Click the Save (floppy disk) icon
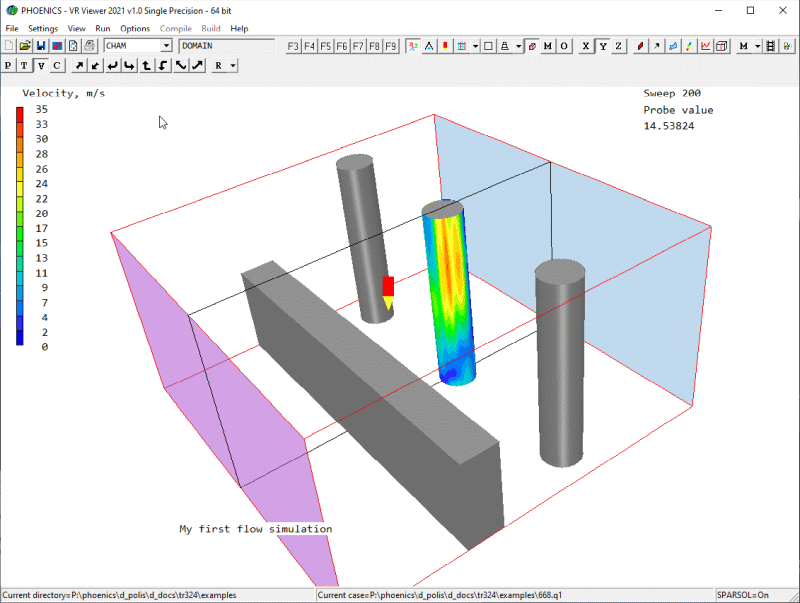 [41, 46]
